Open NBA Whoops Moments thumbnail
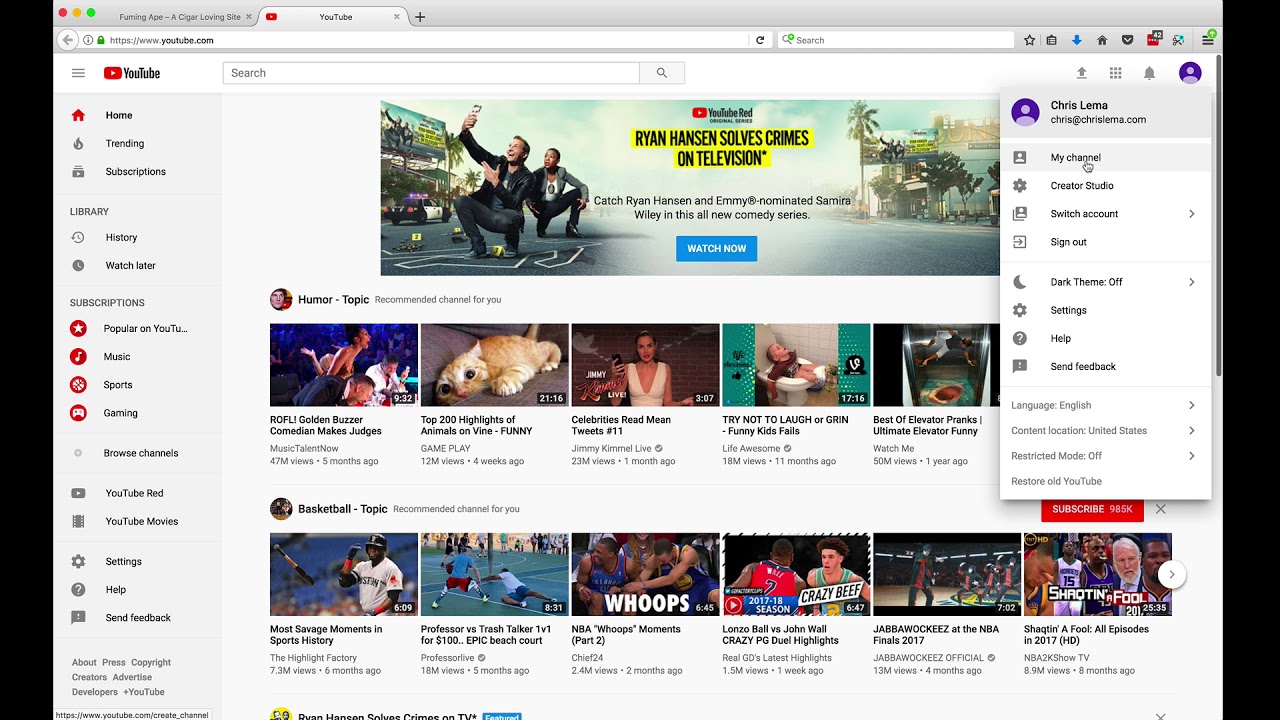Screen dimensions: 1280x720 tap(646, 574)
